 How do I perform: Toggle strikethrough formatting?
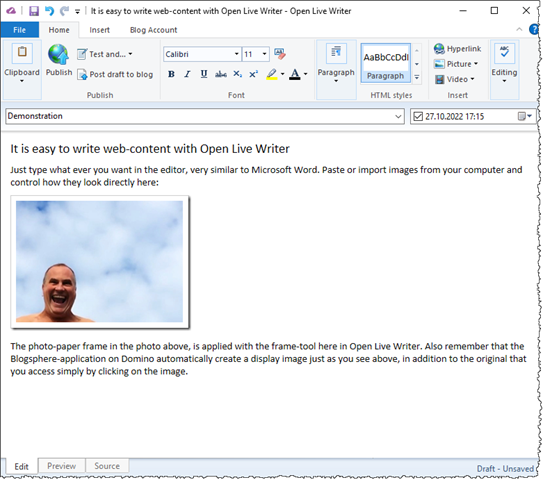pos(221,74)
